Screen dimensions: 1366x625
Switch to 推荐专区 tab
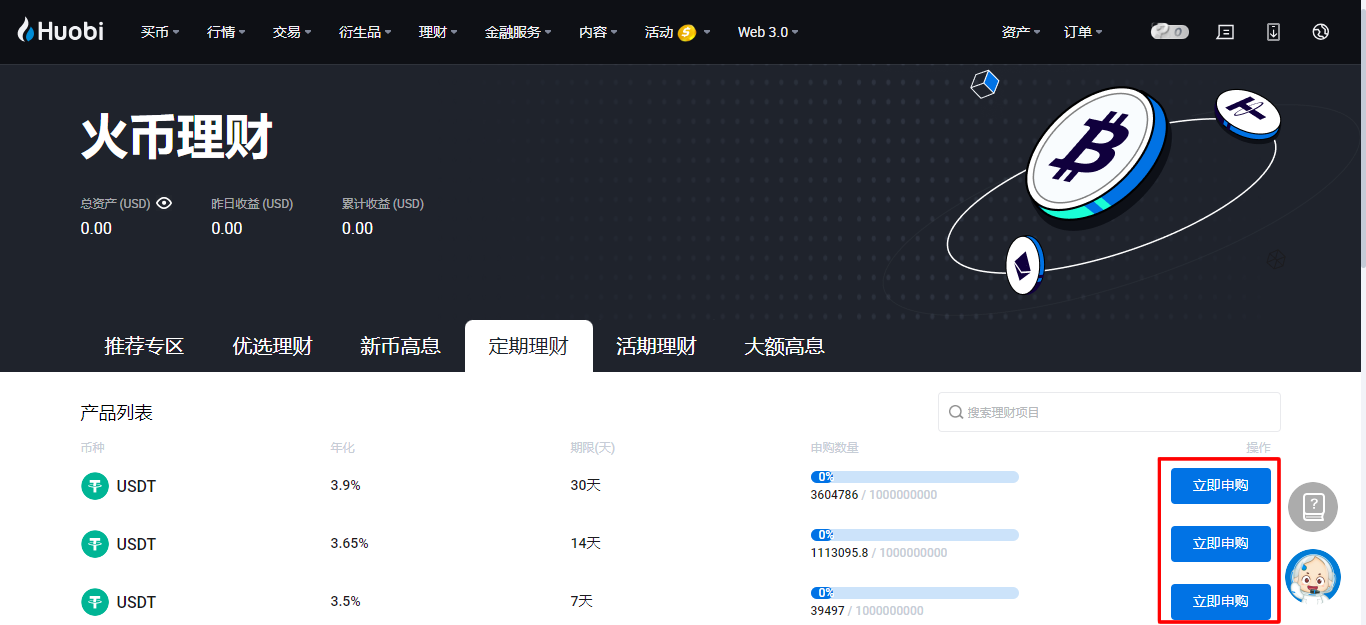coord(145,346)
